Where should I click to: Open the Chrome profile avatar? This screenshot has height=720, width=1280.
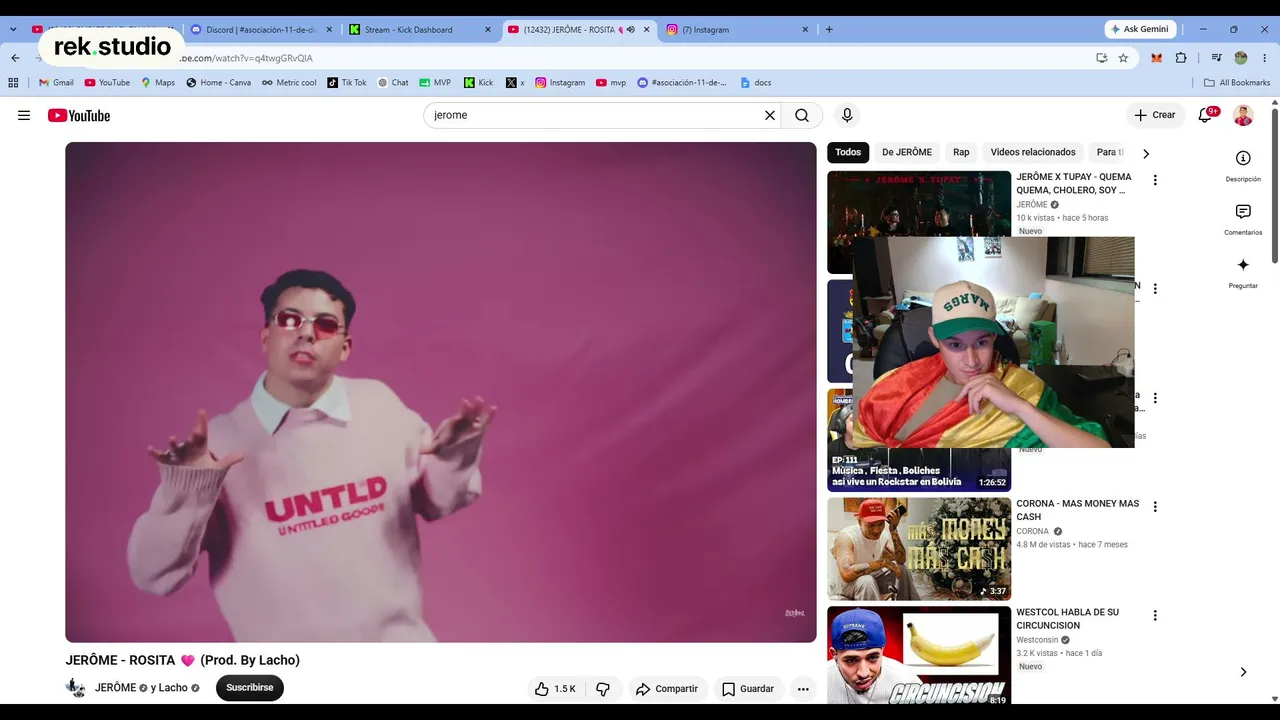pyautogui.click(x=1241, y=58)
